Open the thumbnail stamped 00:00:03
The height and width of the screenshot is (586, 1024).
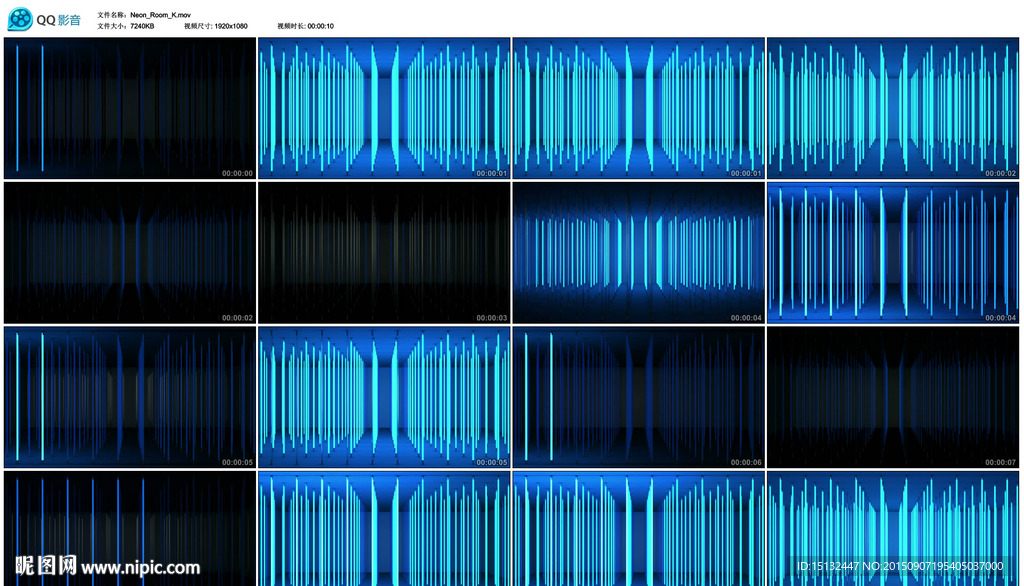384,252
